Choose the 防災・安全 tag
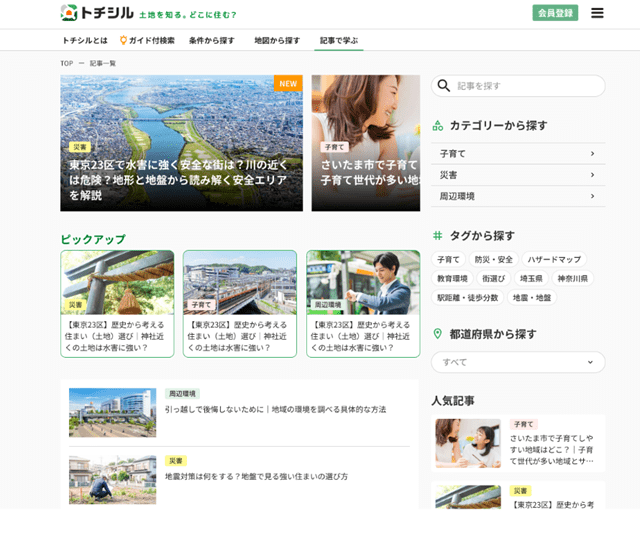 click(493, 259)
